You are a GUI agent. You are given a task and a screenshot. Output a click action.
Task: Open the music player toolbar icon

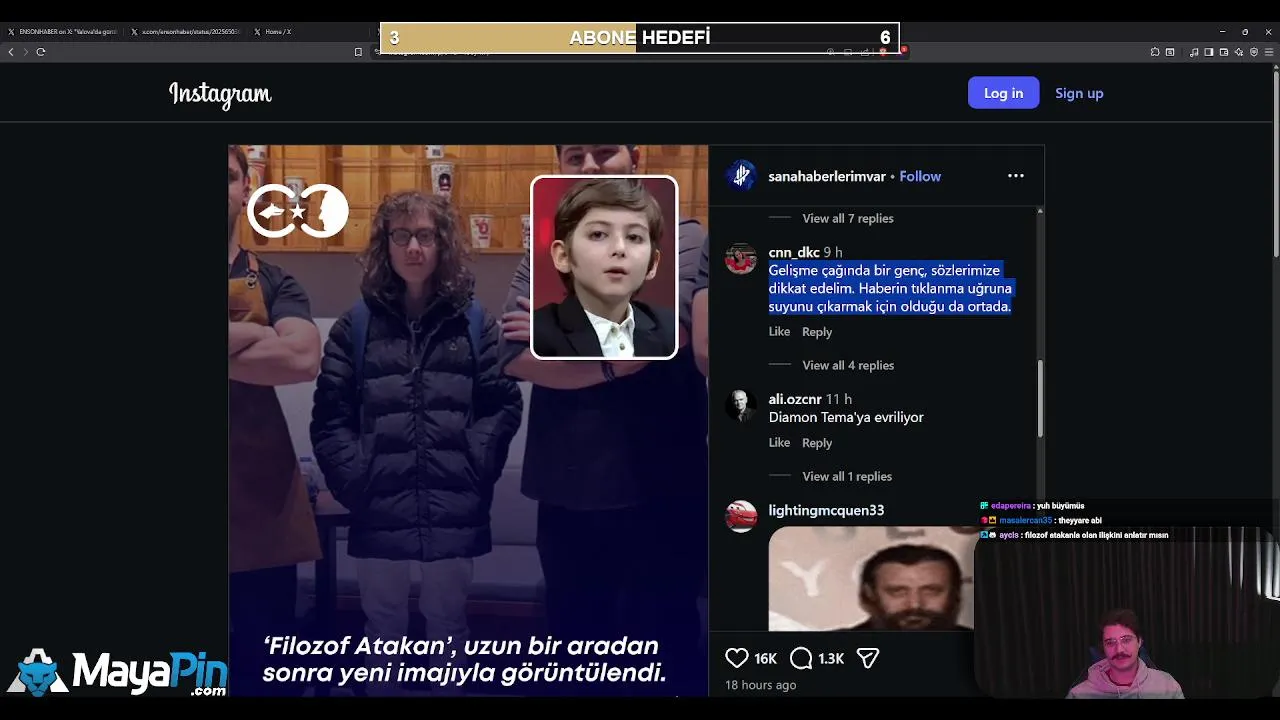point(1194,52)
